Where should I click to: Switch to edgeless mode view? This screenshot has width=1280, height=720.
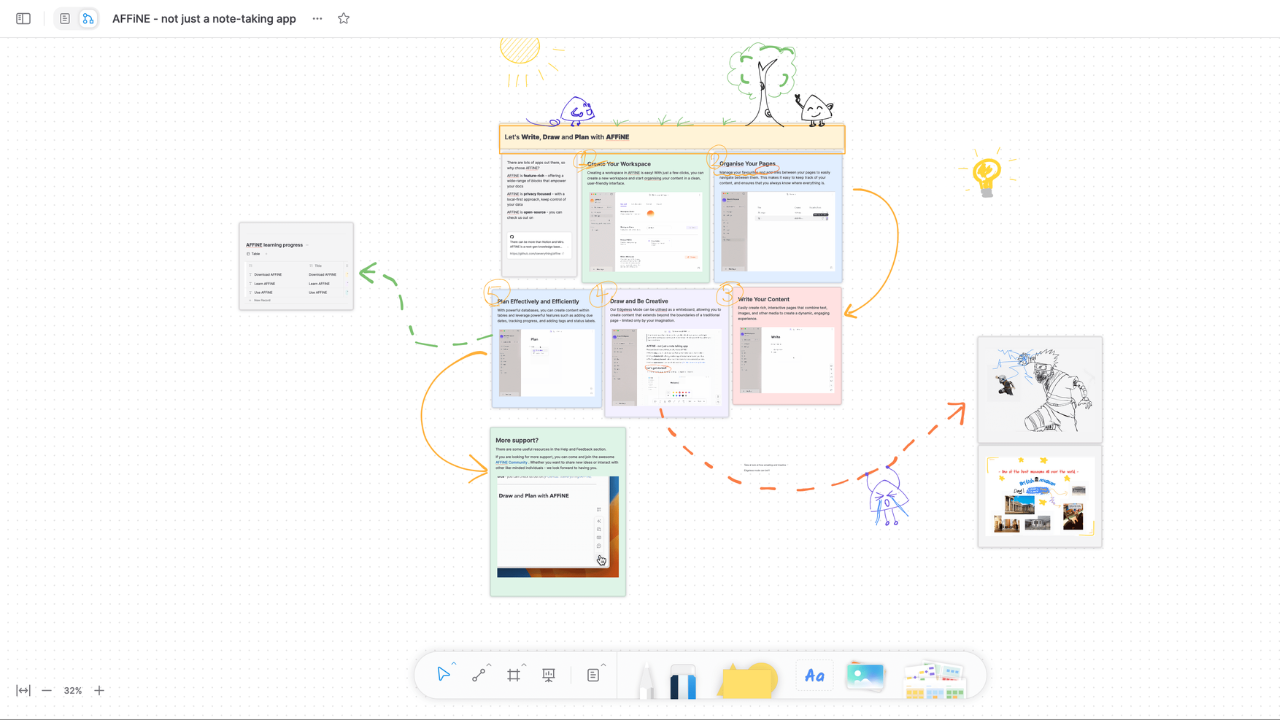pos(88,18)
